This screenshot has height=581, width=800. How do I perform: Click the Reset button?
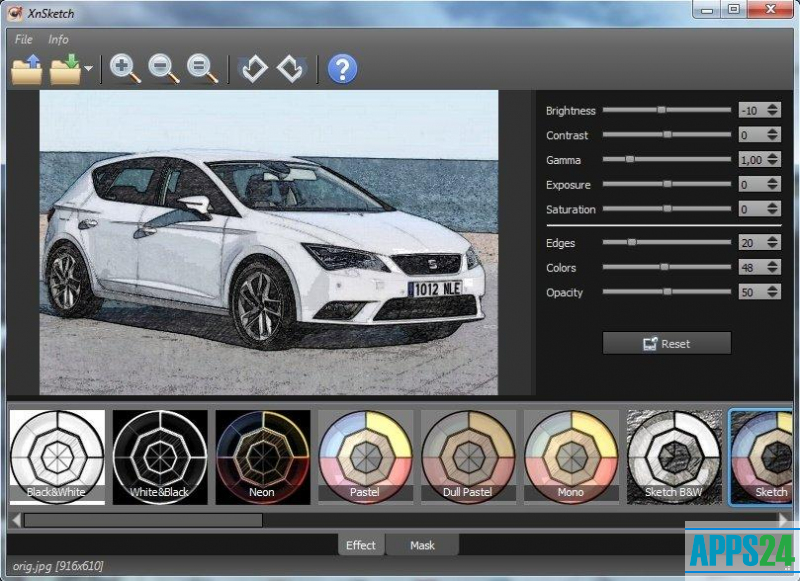[667, 343]
